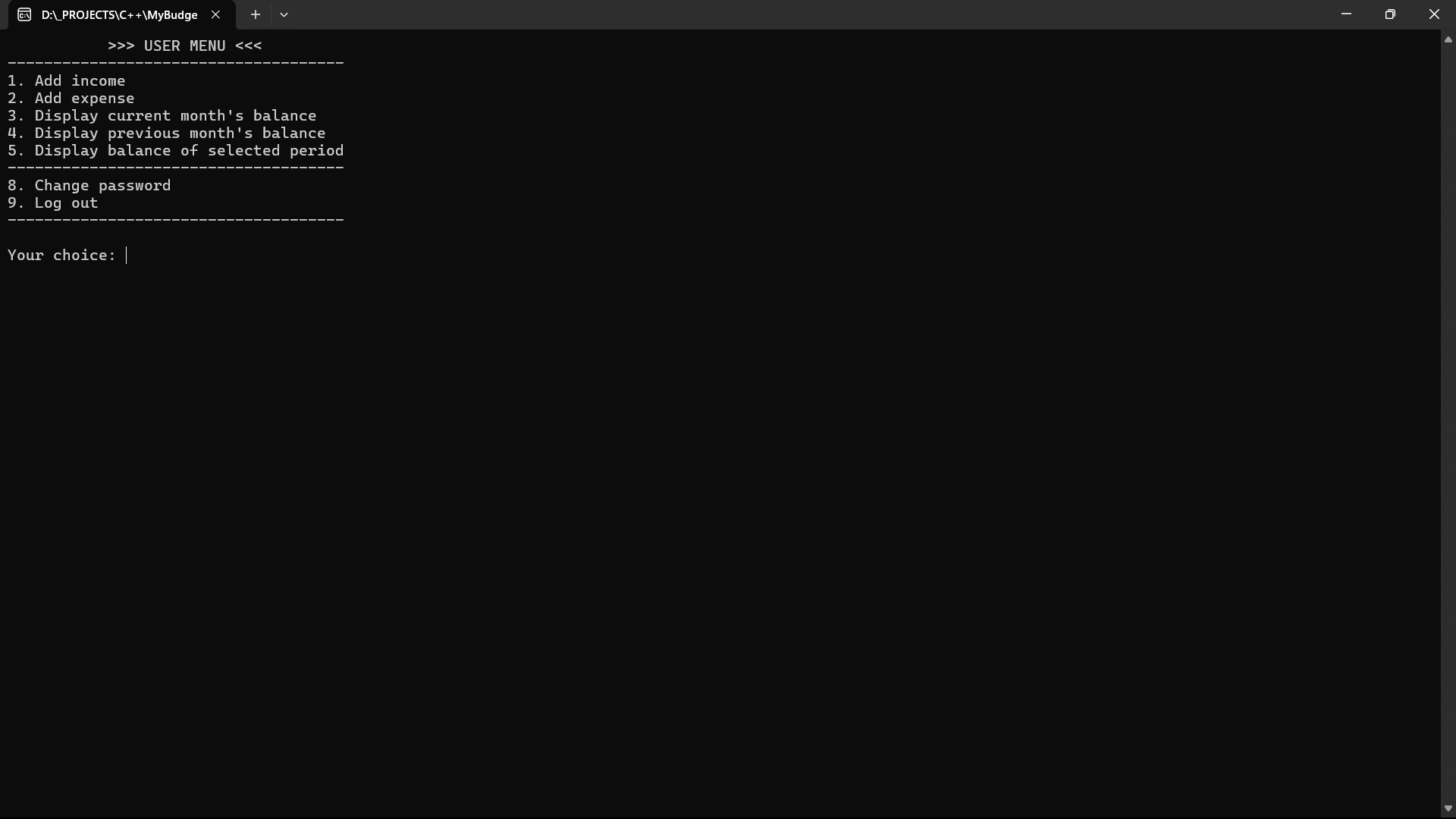Viewport: 1456px width, 819px height.
Task: Click the terminal icon in the tab
Action: pyautogui.click(x=24, y=14)
